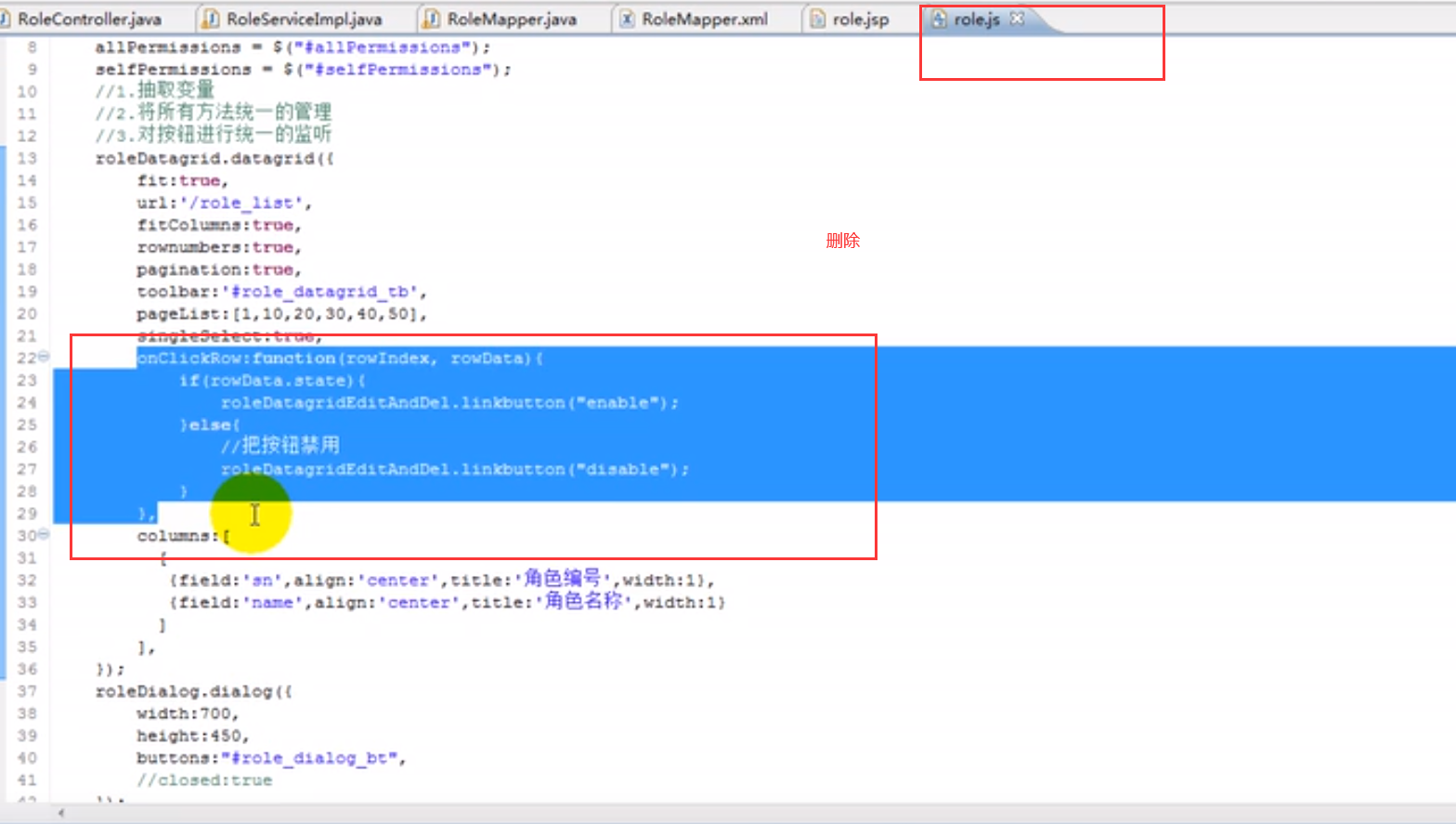Click the //2.将所有方法统一的管理 comment
1456x824 pixels.
pyautogui.click(x=213, y=112)
